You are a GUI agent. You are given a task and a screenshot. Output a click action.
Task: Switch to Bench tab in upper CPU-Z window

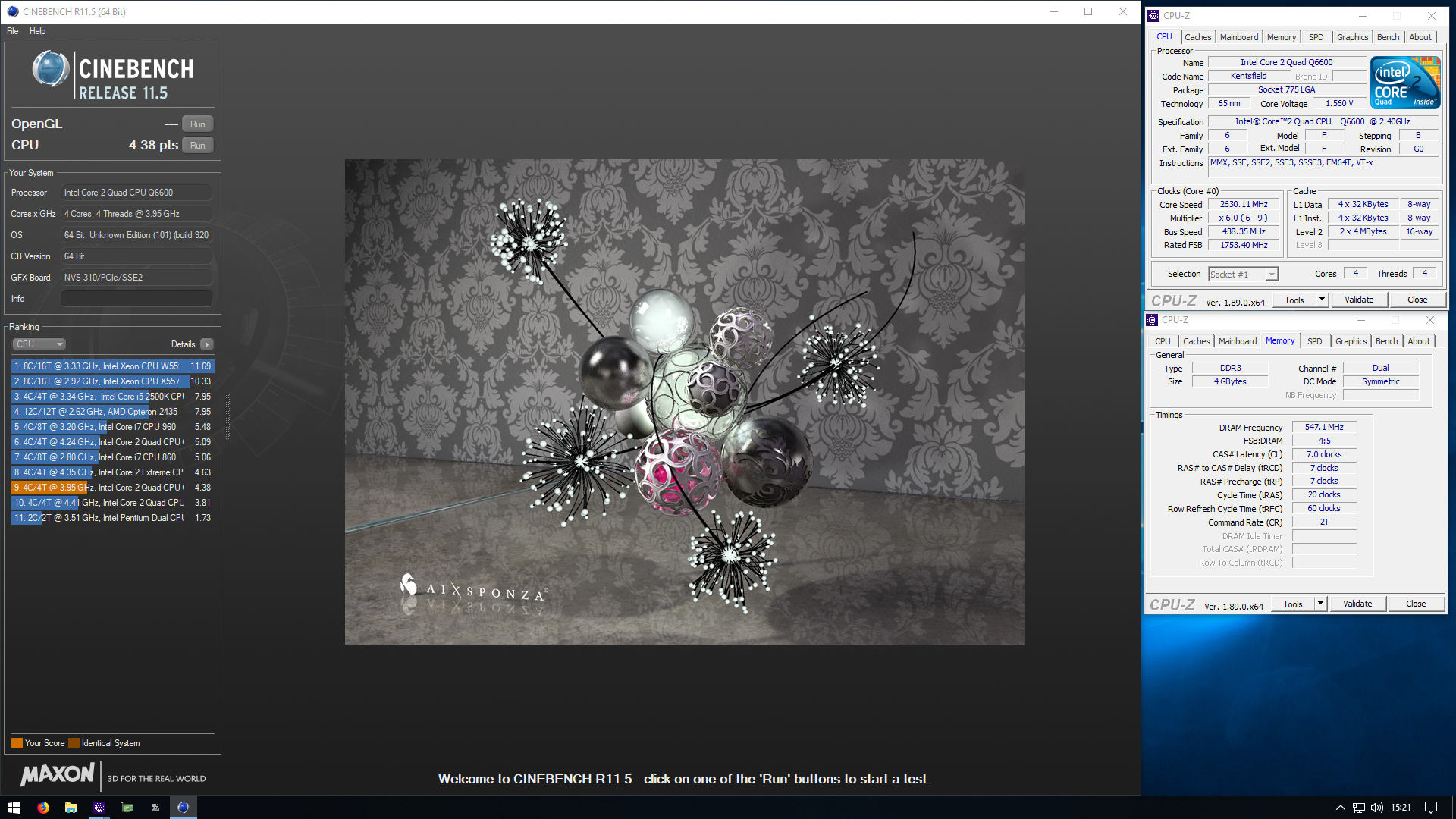(1388, 37)
